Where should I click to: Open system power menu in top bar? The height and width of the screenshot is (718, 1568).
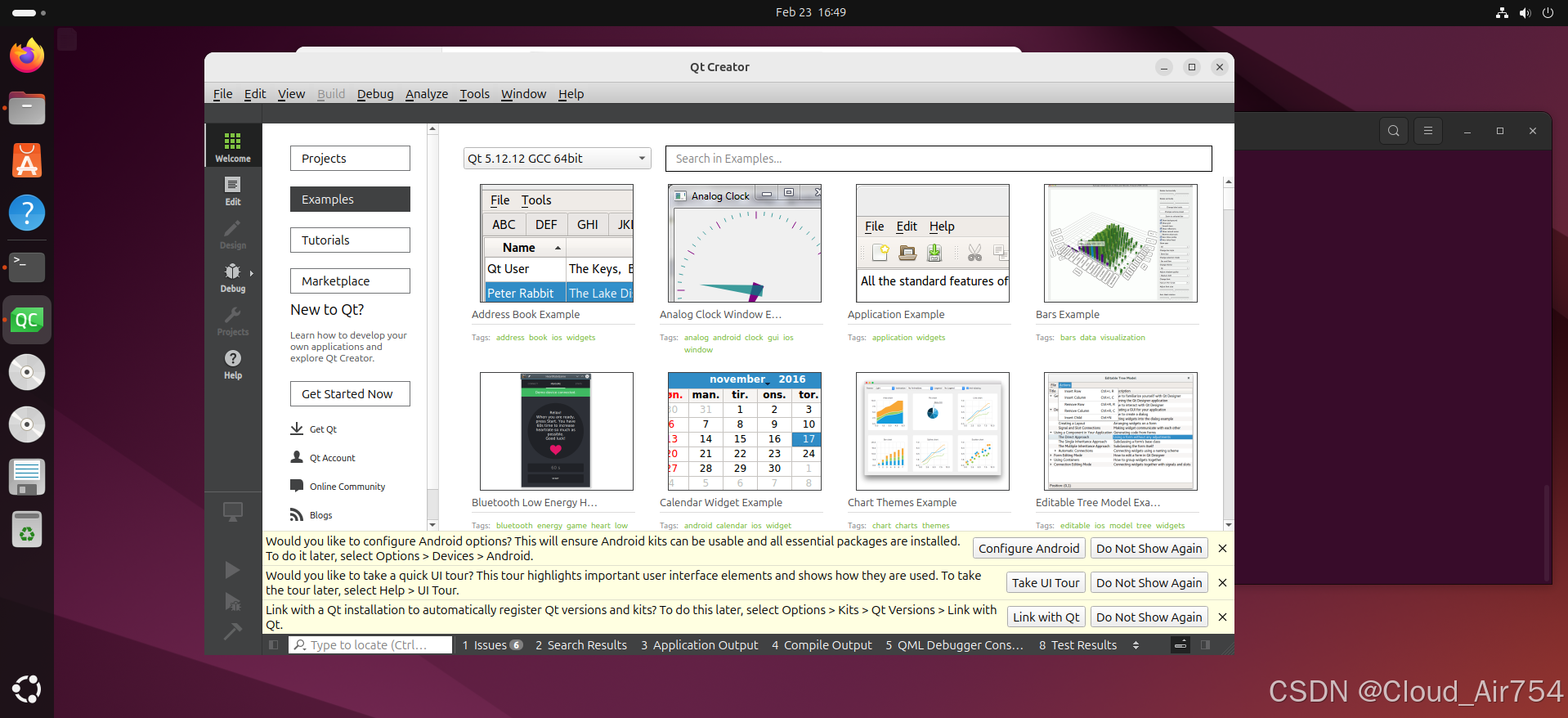point(1548,12)
